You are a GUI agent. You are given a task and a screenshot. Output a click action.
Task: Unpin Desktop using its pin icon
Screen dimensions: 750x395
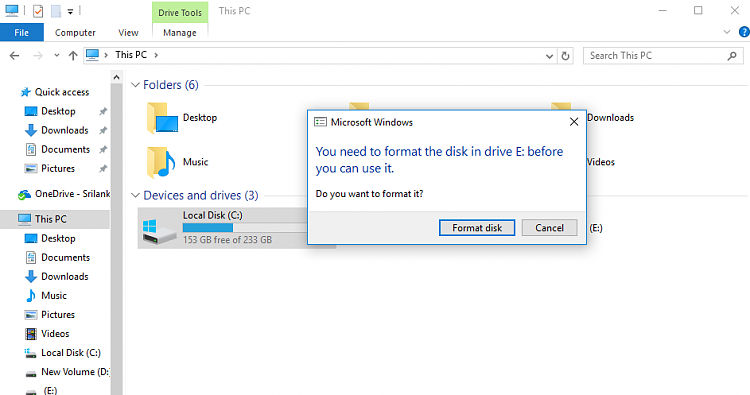(x=103, y=111)
